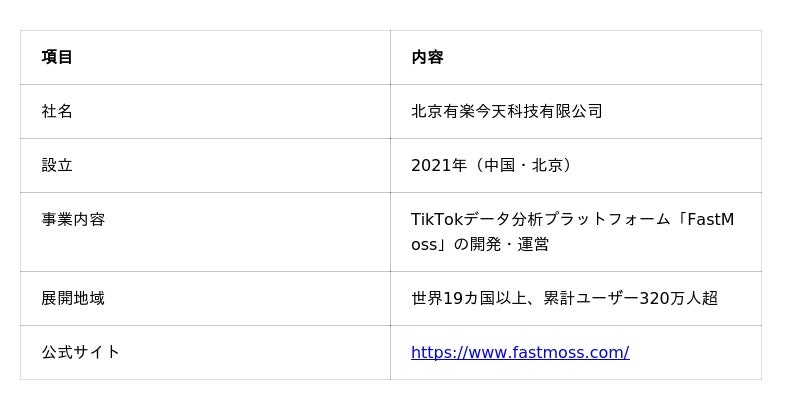Open the https://www.fastmoss.com/ link

tap(520, 352)
